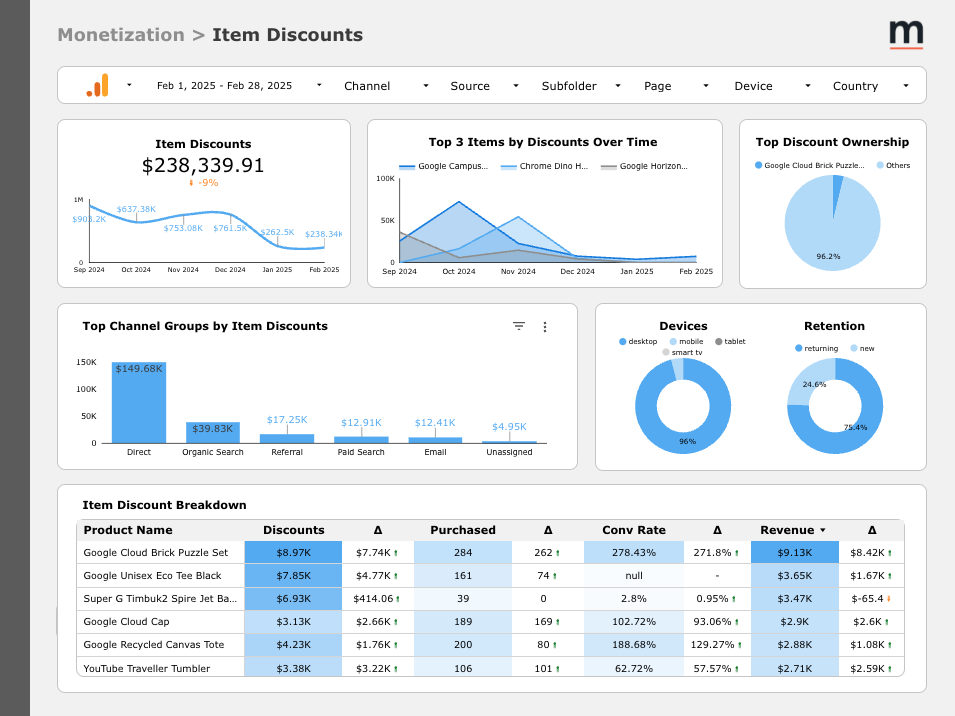
Task: Open the Country filter dropdown
Action: coord(870,86)
